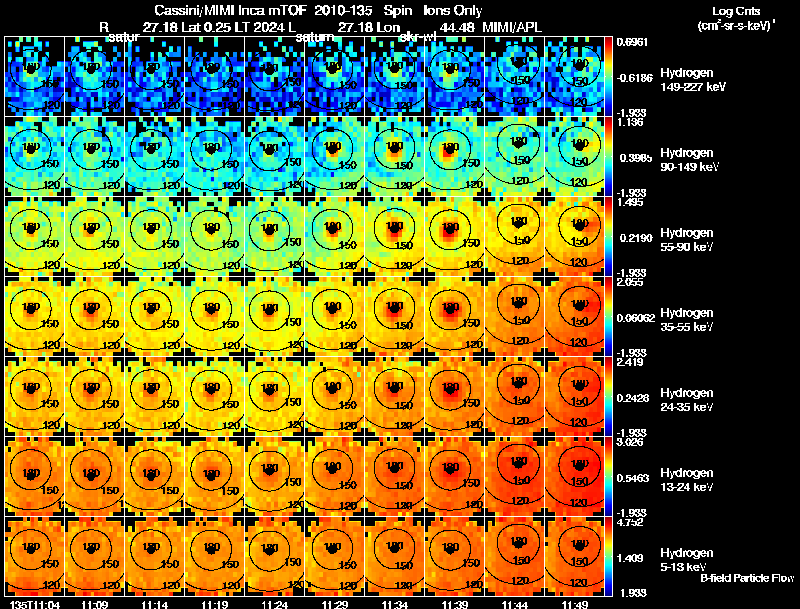Open the 90-149 keV image at 11:09

click(94, 157)
